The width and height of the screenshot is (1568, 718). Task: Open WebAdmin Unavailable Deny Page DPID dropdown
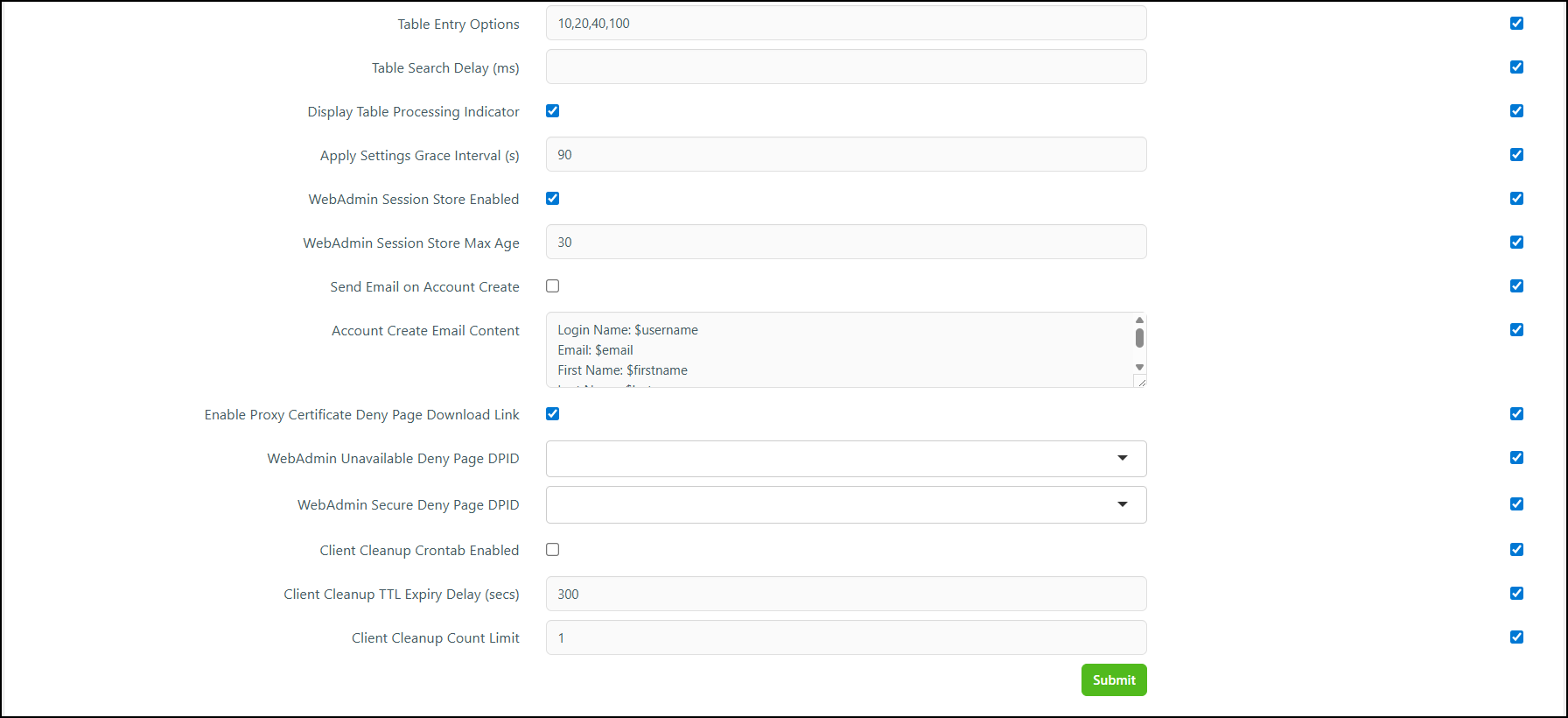click(846, 459)
